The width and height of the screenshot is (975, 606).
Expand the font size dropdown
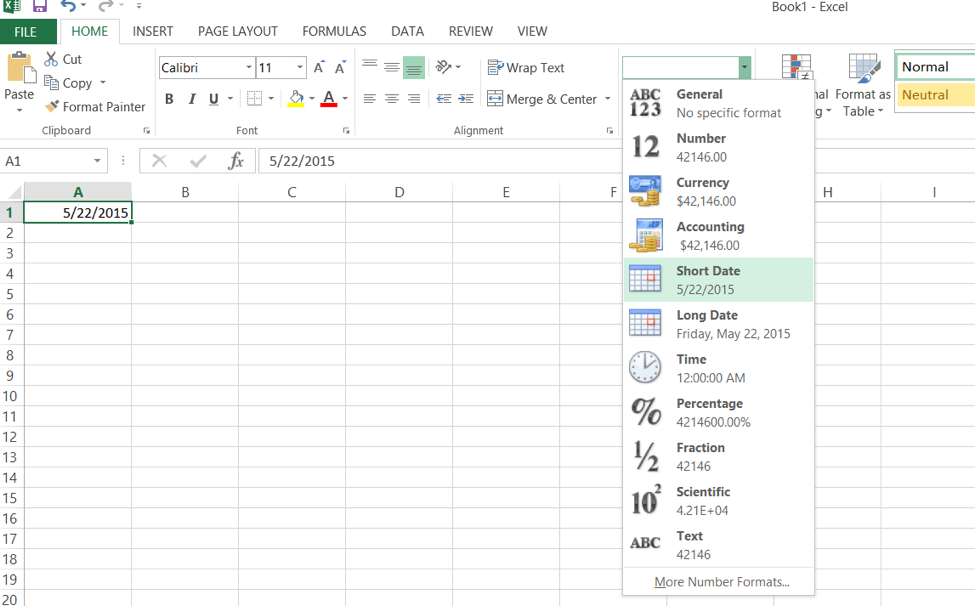click(x=300, y=67)
